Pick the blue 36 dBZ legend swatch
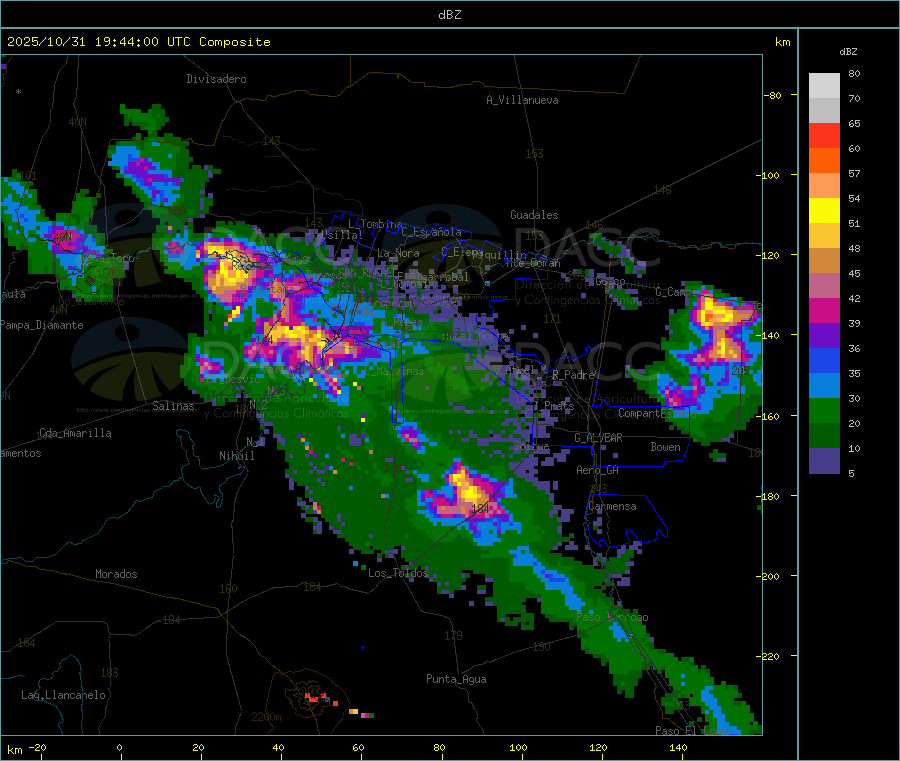900x761 pixels. click(824, 360)
